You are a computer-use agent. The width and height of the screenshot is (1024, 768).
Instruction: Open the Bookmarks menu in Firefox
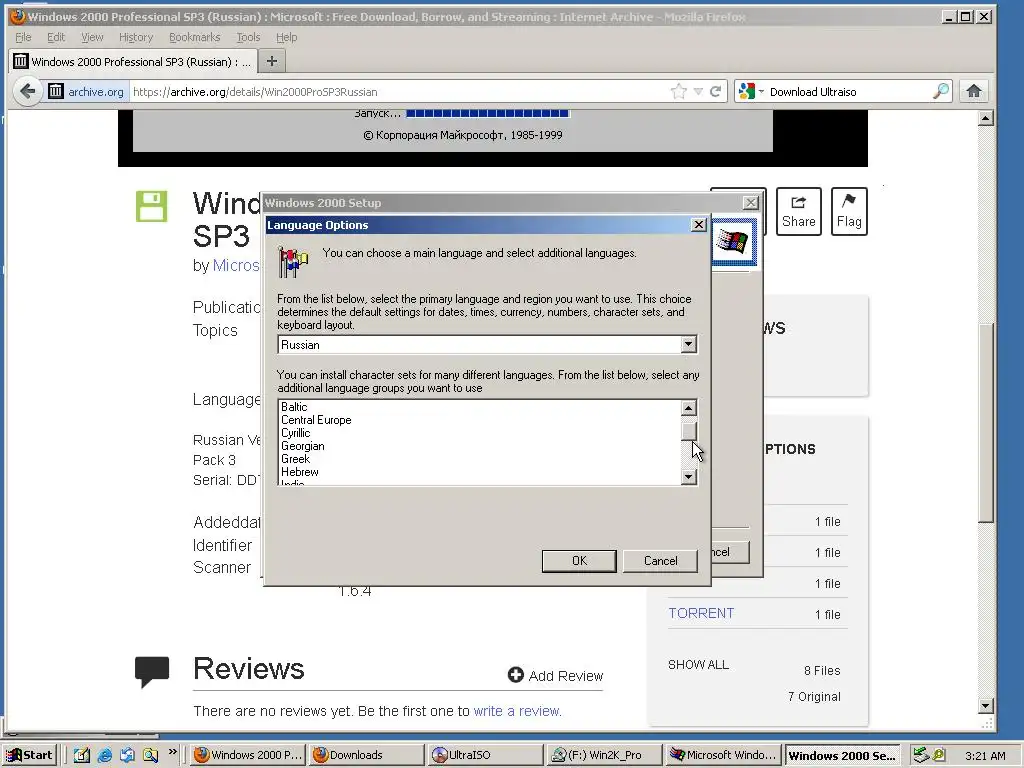click(x=195, y=37)
